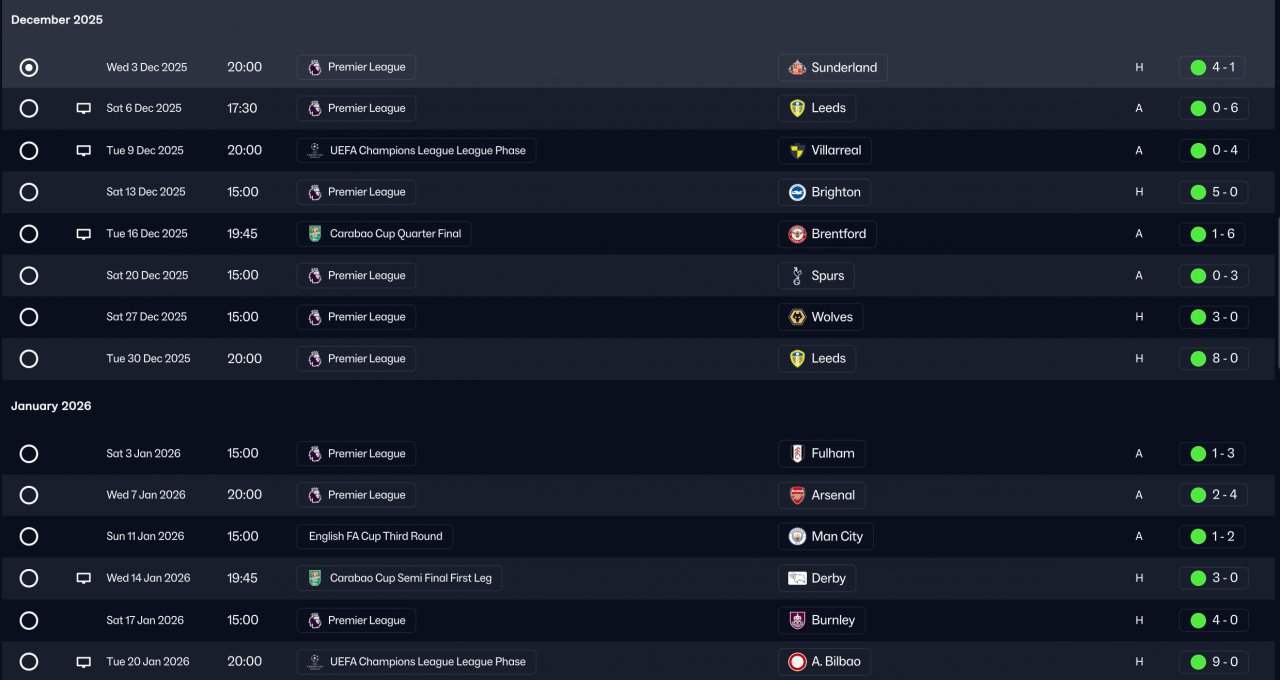This screenshot has height=680, width=1280.
Task: Click the TV broadcast icon for Leeds away match
Action: (x=84, y=109)
